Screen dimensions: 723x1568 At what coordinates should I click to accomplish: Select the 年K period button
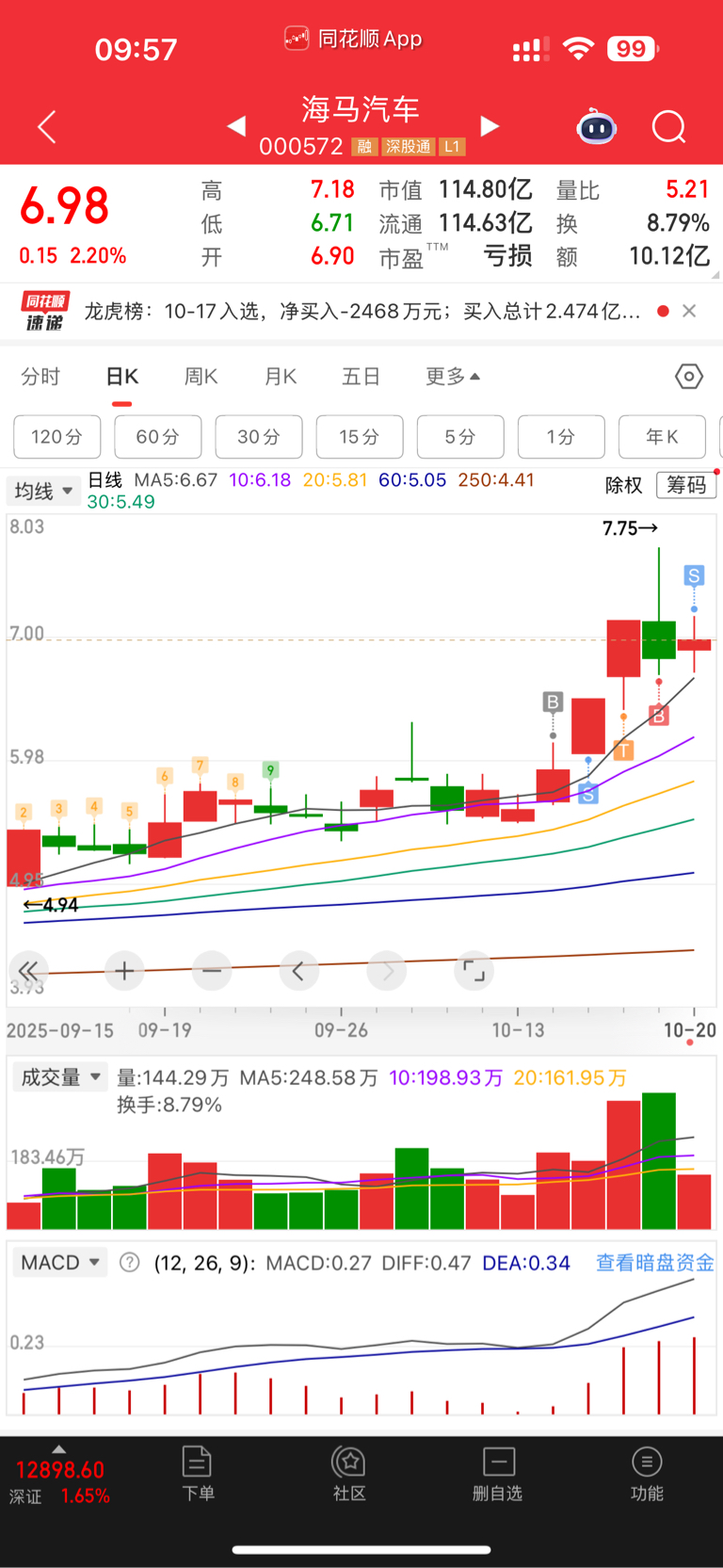point(662,437)
